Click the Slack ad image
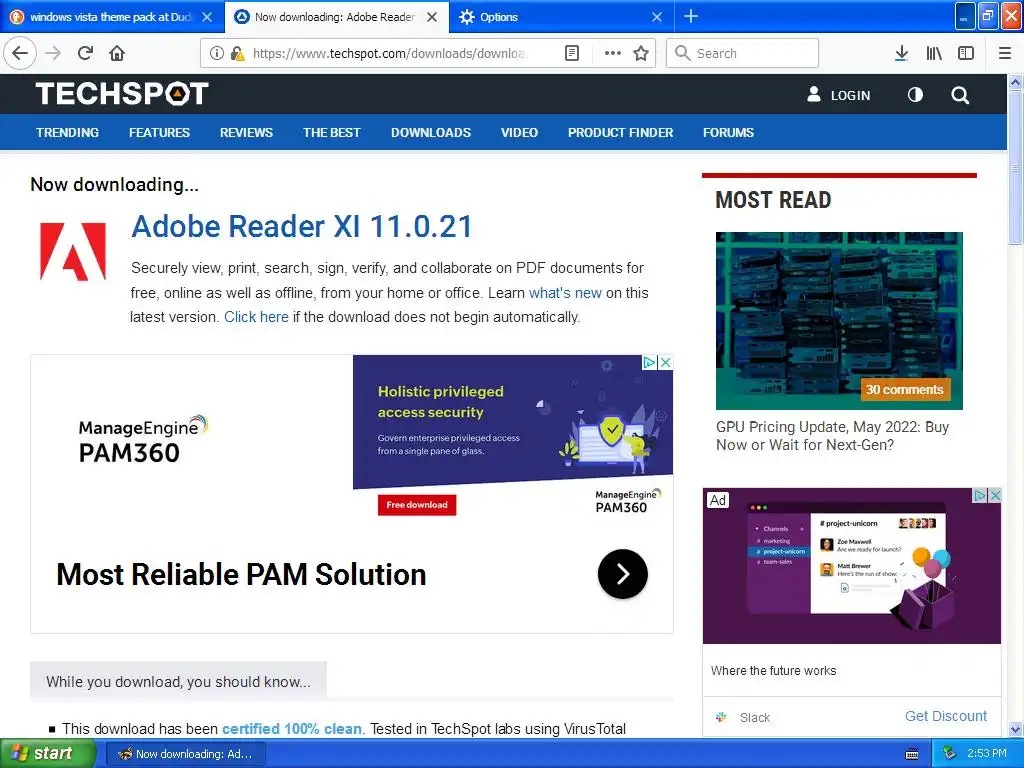This screenshot has height=768, width=1024. coord(852,566)
